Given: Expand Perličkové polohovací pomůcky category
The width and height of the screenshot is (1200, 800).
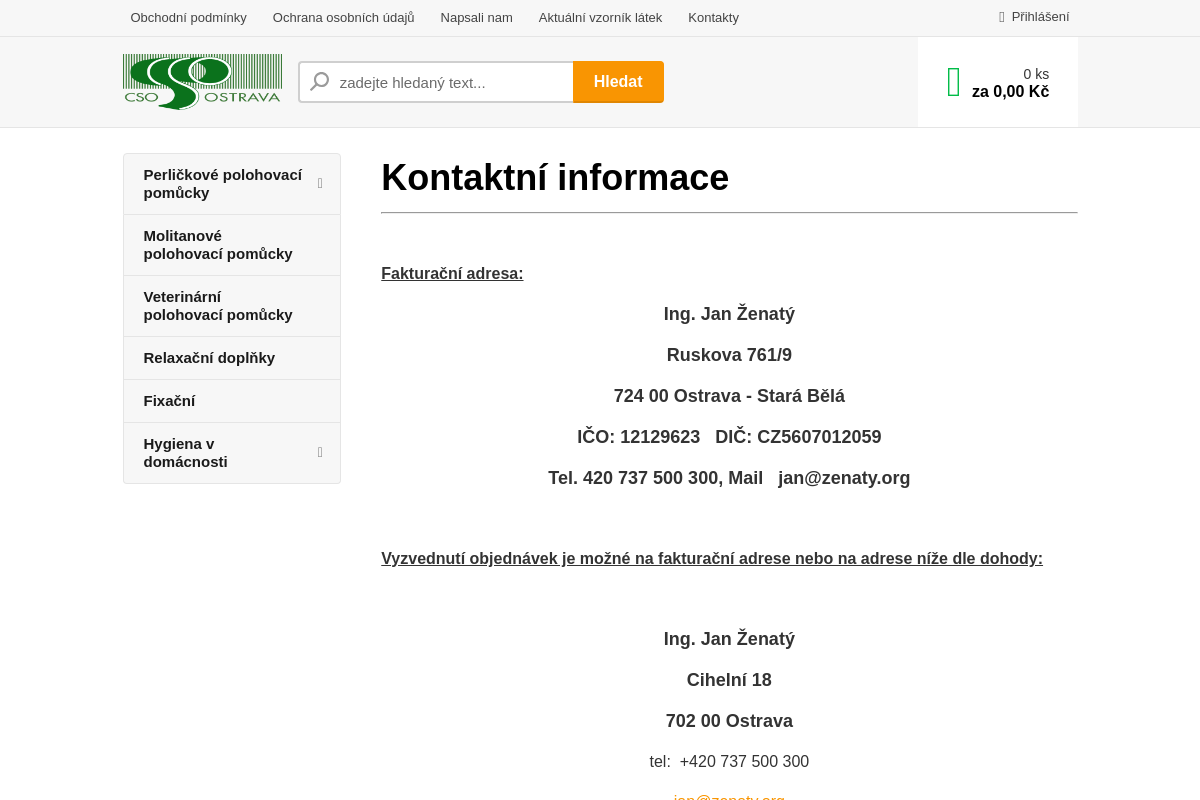Looking at the screenshot, I should pyautogui.click(x=223, y=183).
